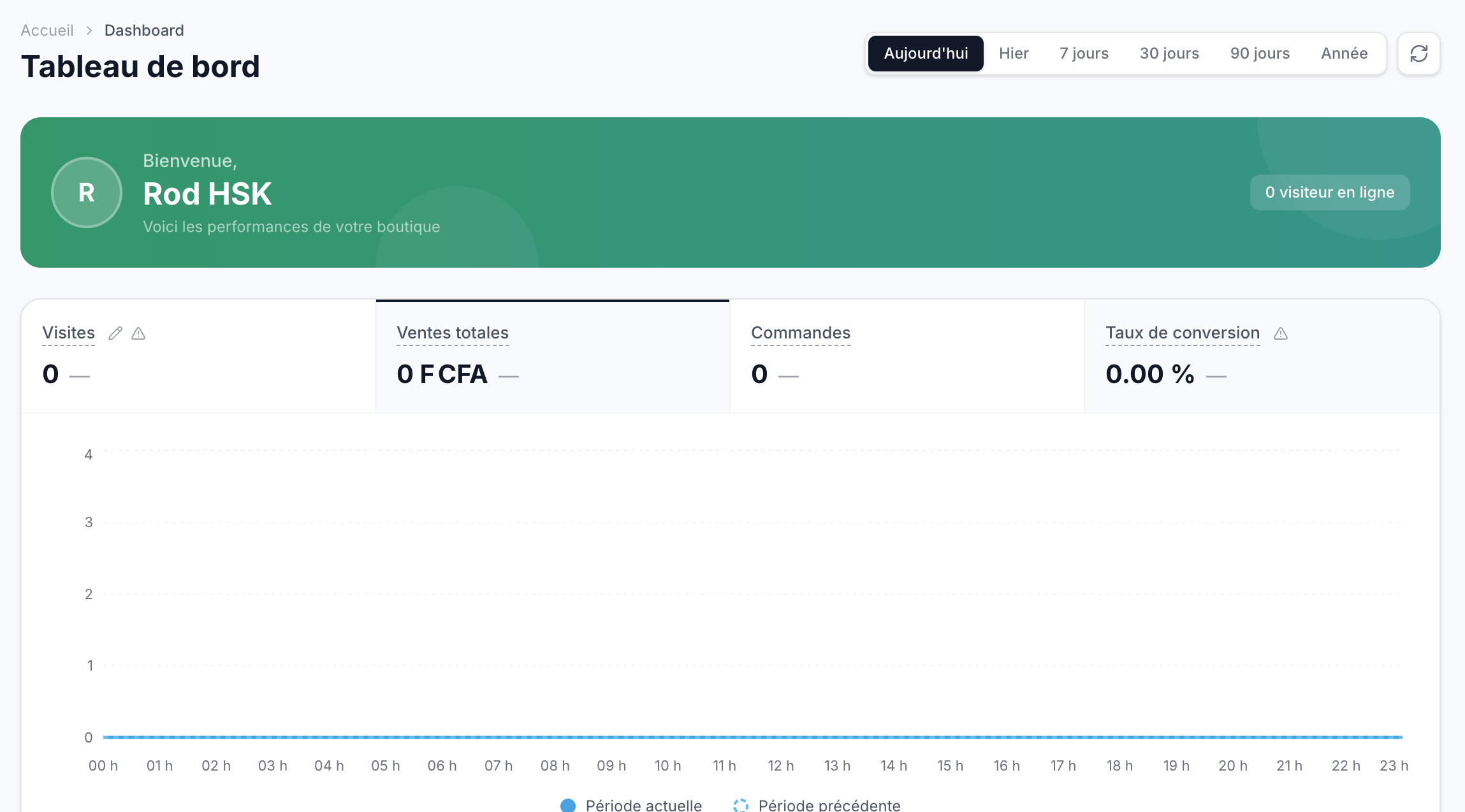
Task: Select the Ventes totales metric card
Action: coord(553,356)
